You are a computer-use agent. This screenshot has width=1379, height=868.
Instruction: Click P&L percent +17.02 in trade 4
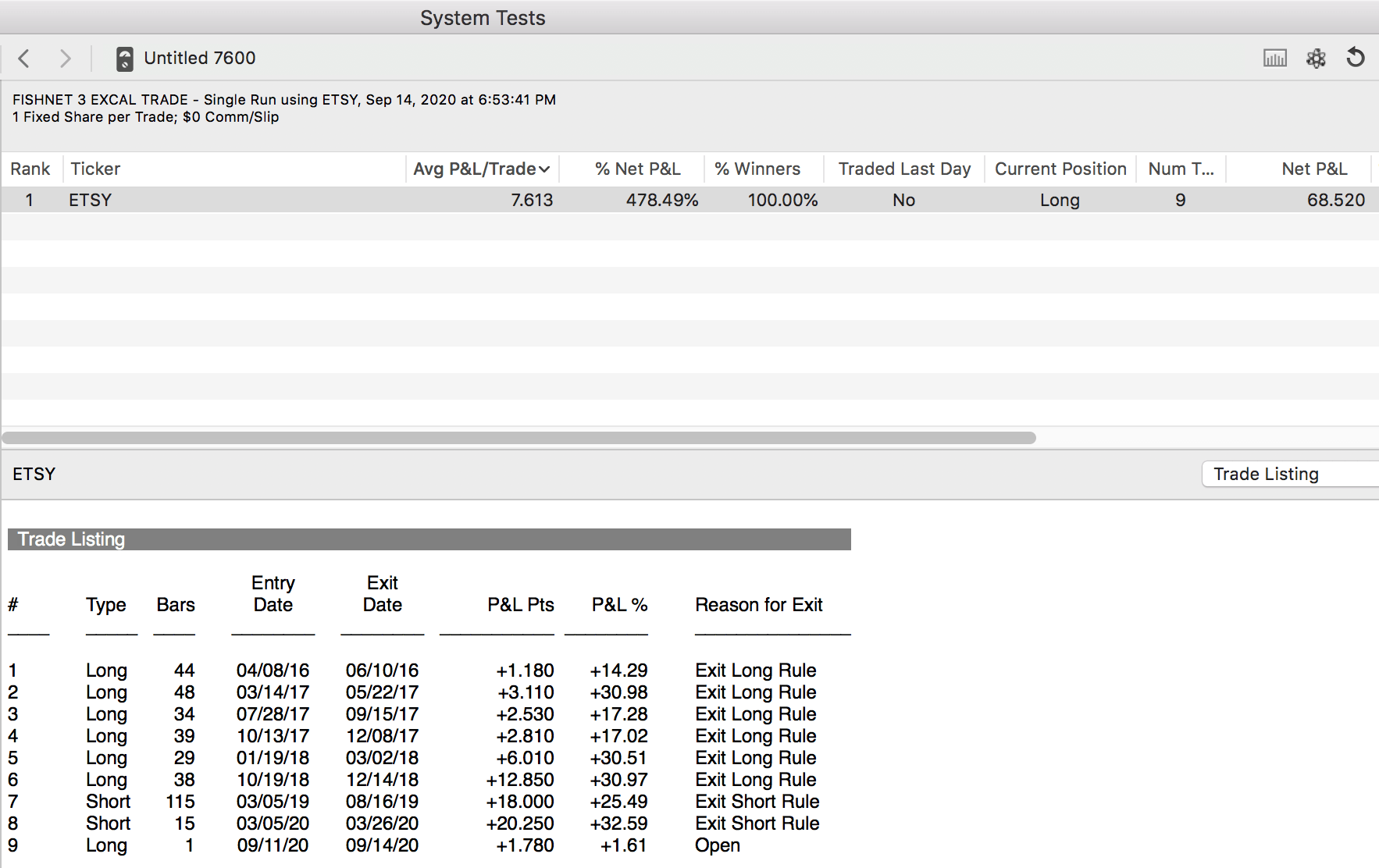pos(618,736)
